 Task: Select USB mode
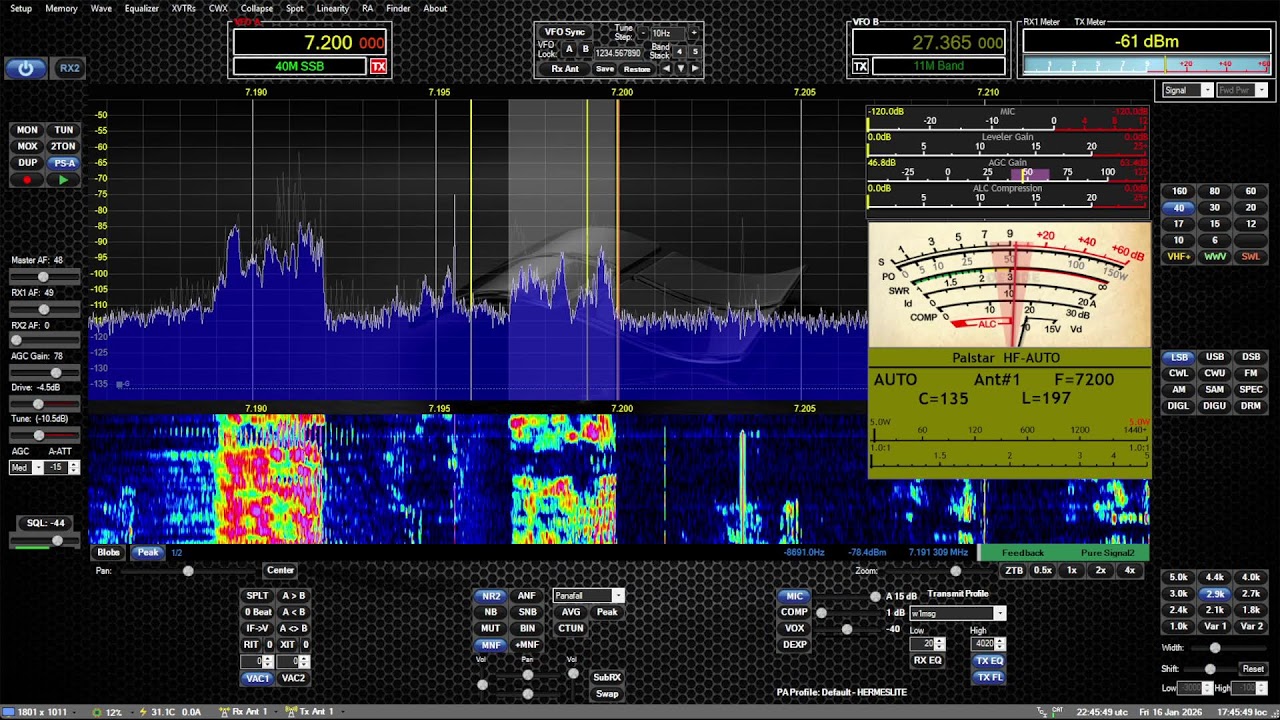[1215, 357]
